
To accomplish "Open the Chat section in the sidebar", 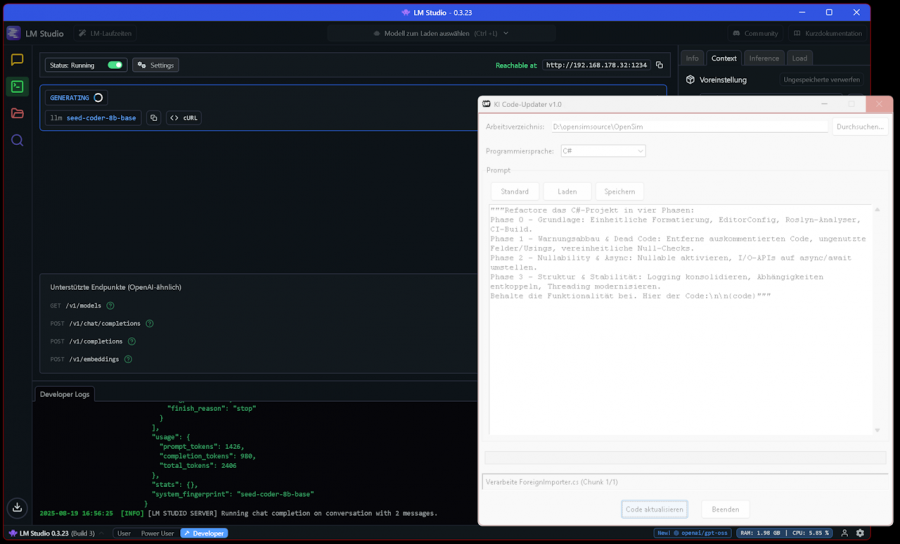I will [17, 60].
